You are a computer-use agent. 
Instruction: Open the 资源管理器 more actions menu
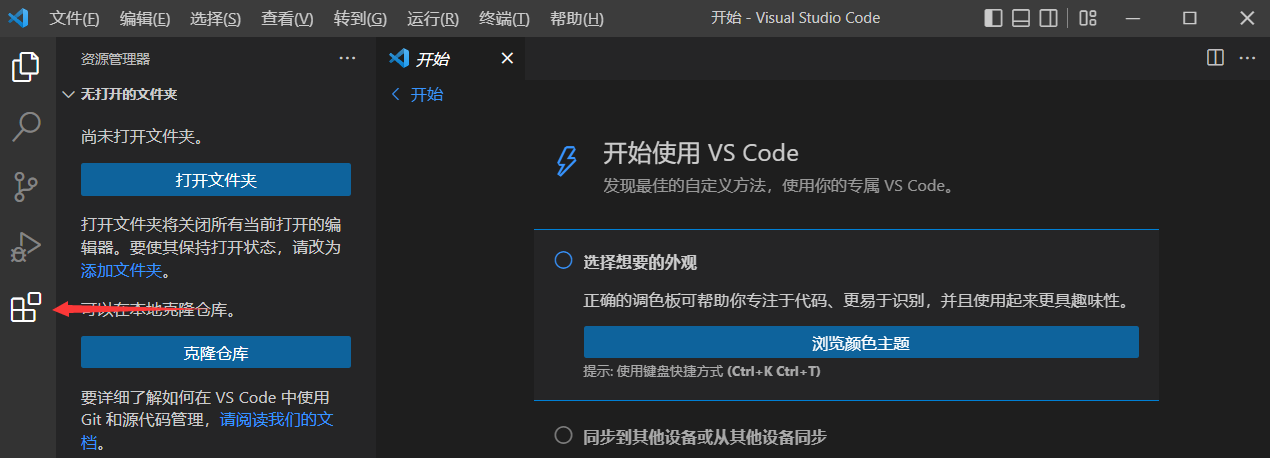pos(347,59)
